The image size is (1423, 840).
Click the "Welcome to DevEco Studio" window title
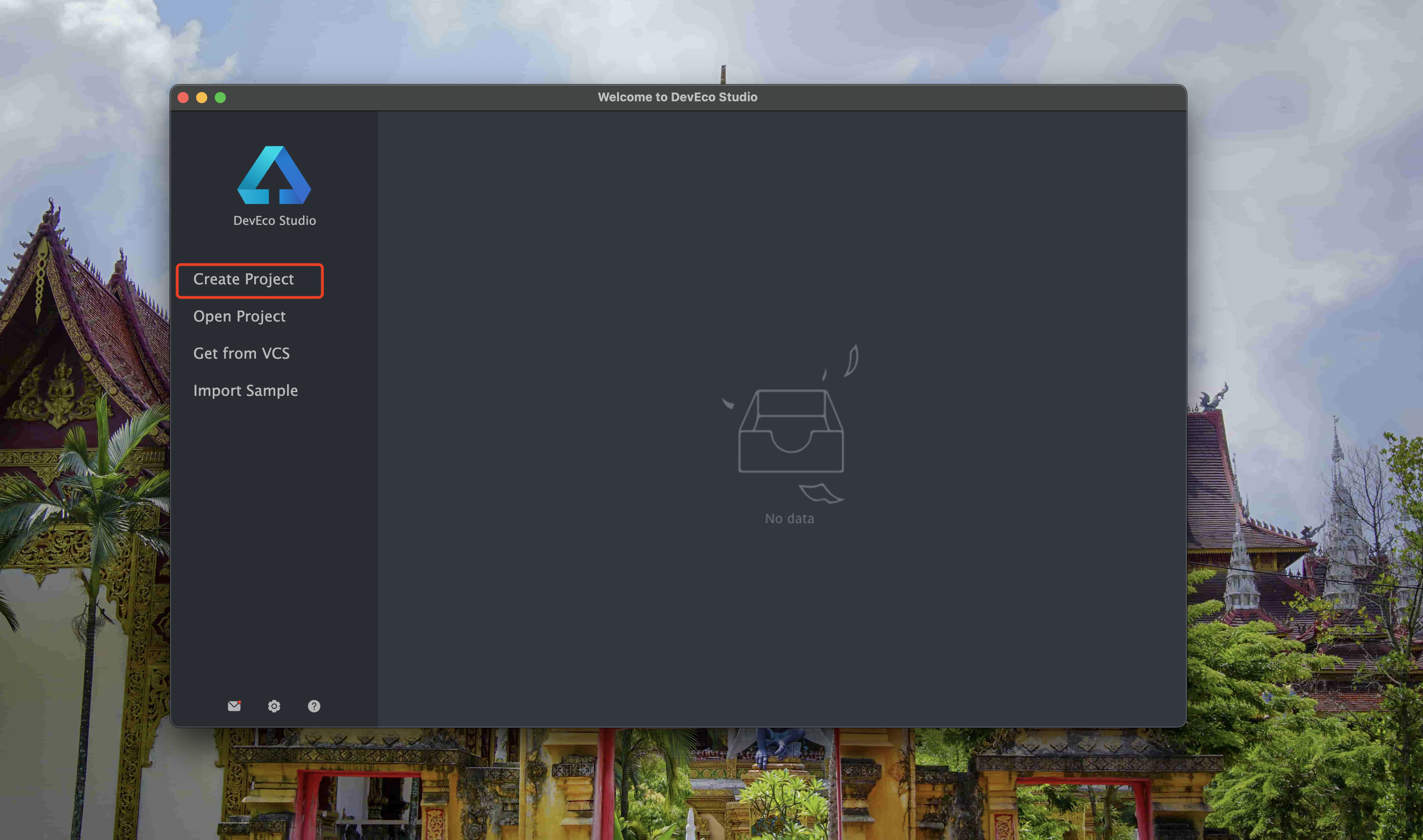(x=678, y=97)
